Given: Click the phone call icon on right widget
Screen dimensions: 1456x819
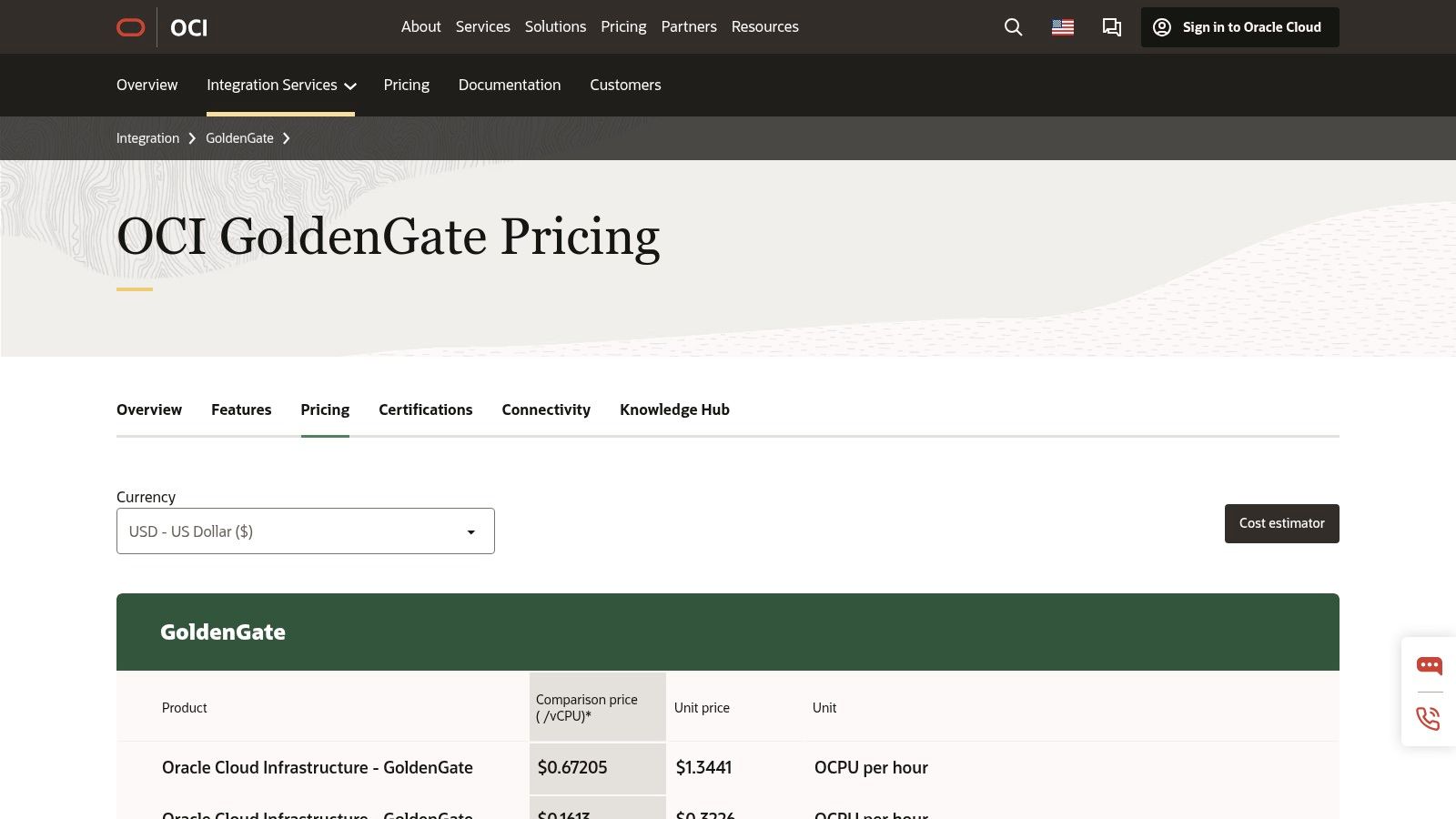Looking at the screenshot, I should pyautogui.click(x=1429, y=718).
